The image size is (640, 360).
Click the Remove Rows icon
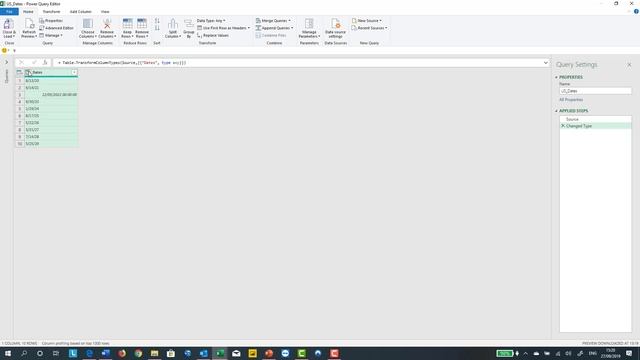coord(142,24)
